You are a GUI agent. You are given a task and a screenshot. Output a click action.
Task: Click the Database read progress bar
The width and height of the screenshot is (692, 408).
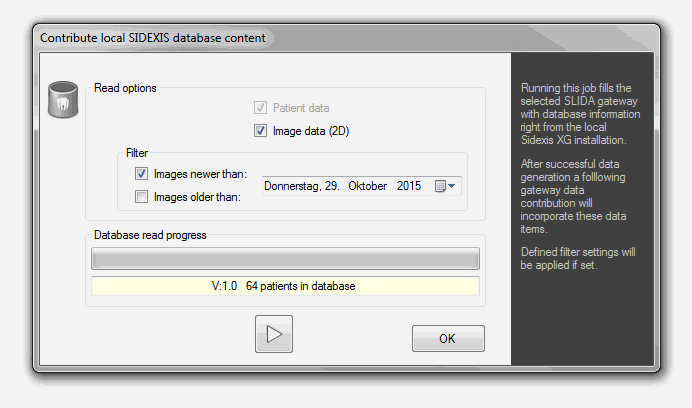285,258
